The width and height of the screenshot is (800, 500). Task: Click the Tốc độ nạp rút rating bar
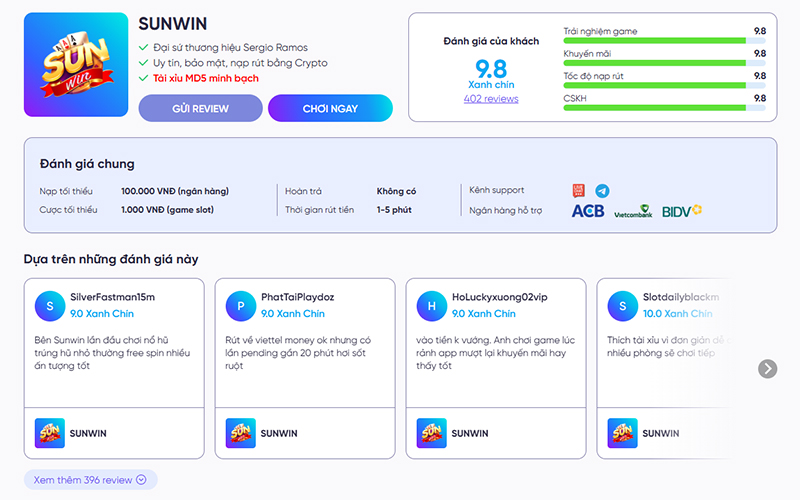tap(664, 85)
